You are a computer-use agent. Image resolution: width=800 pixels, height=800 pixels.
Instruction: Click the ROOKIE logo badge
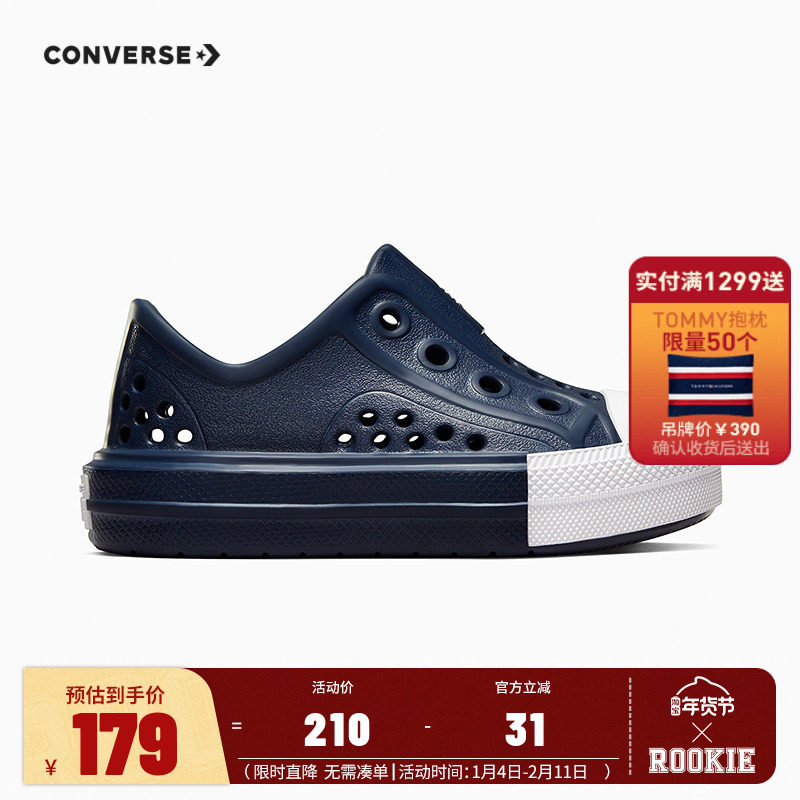coord(702,761)
